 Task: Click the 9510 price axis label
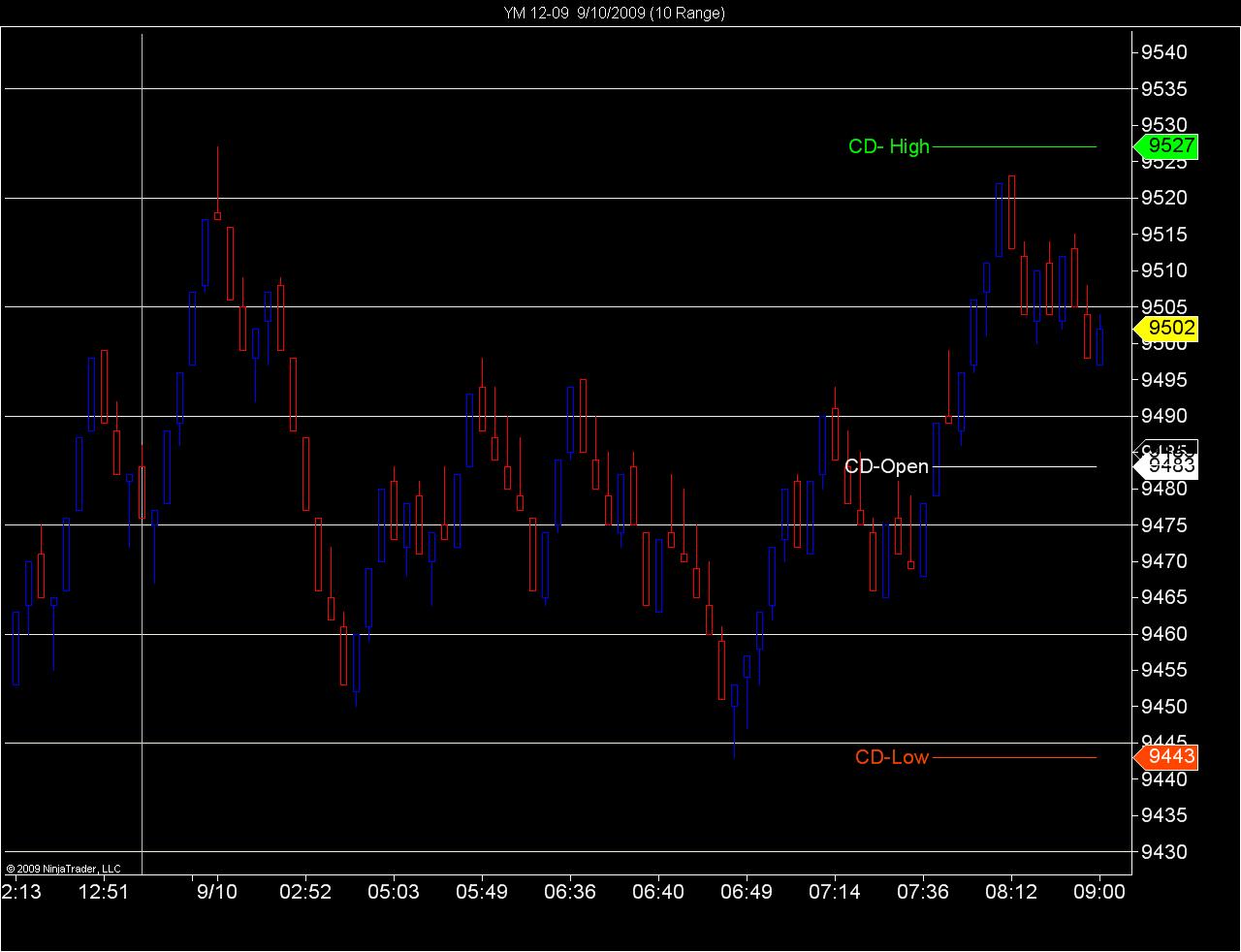[1164, 270]
